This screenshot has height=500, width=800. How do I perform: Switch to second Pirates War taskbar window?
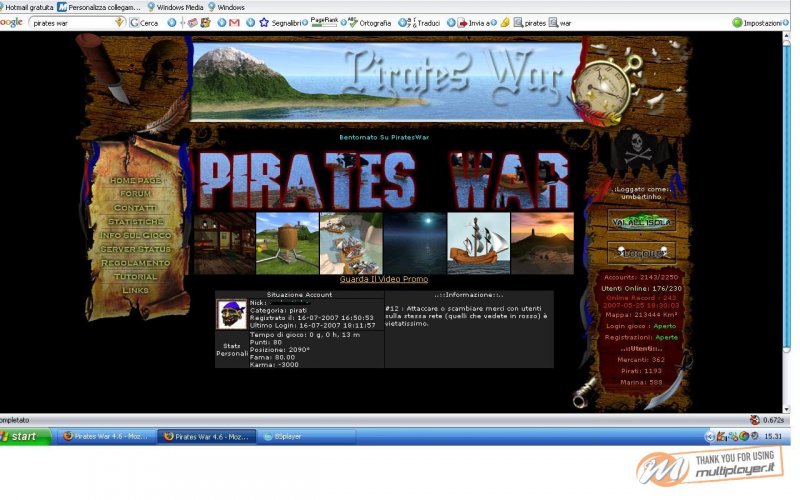pyautogui.click(x=207, y=436)
